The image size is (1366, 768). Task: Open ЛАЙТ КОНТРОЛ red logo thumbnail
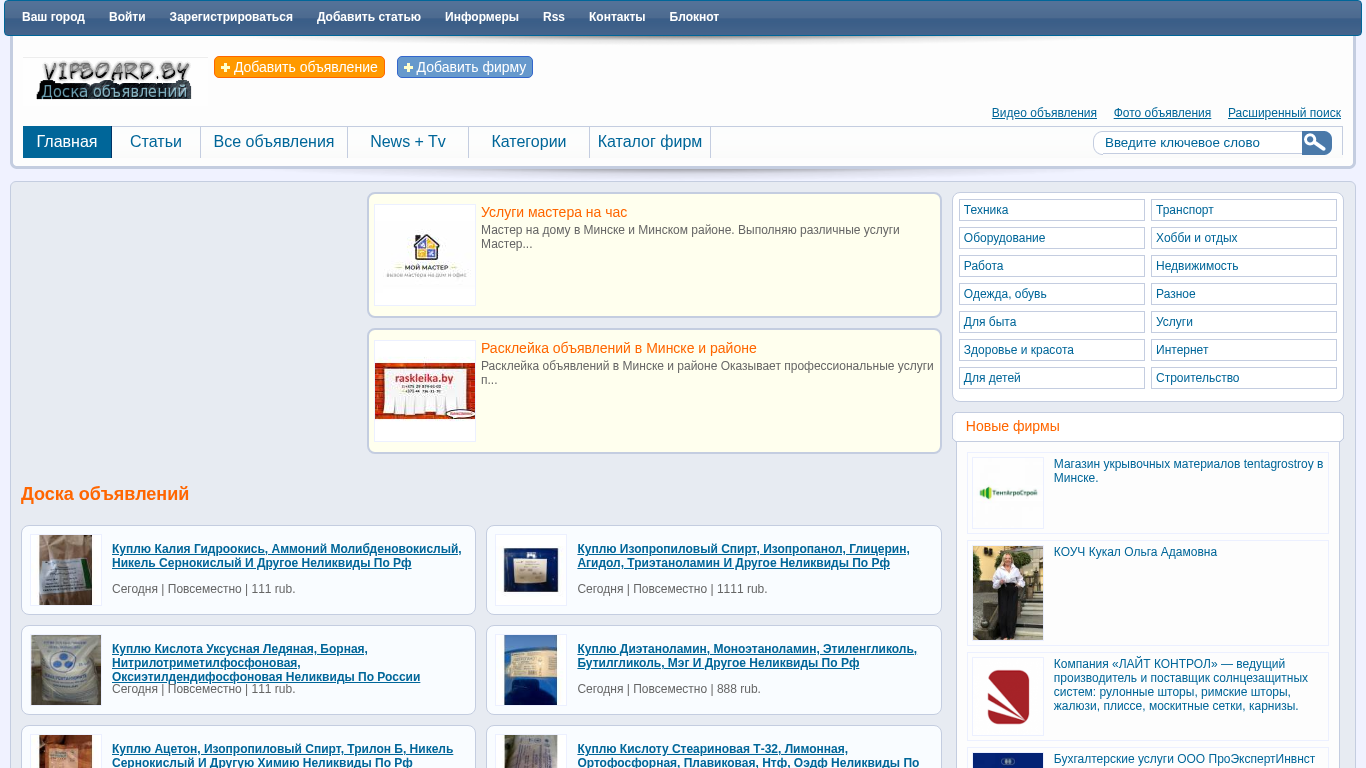pyautogui.click(x=1008, y=697)
